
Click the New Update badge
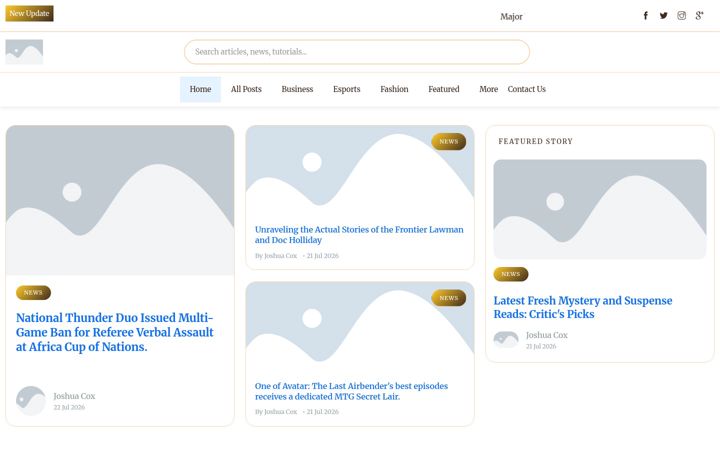[x=29, y=13]
